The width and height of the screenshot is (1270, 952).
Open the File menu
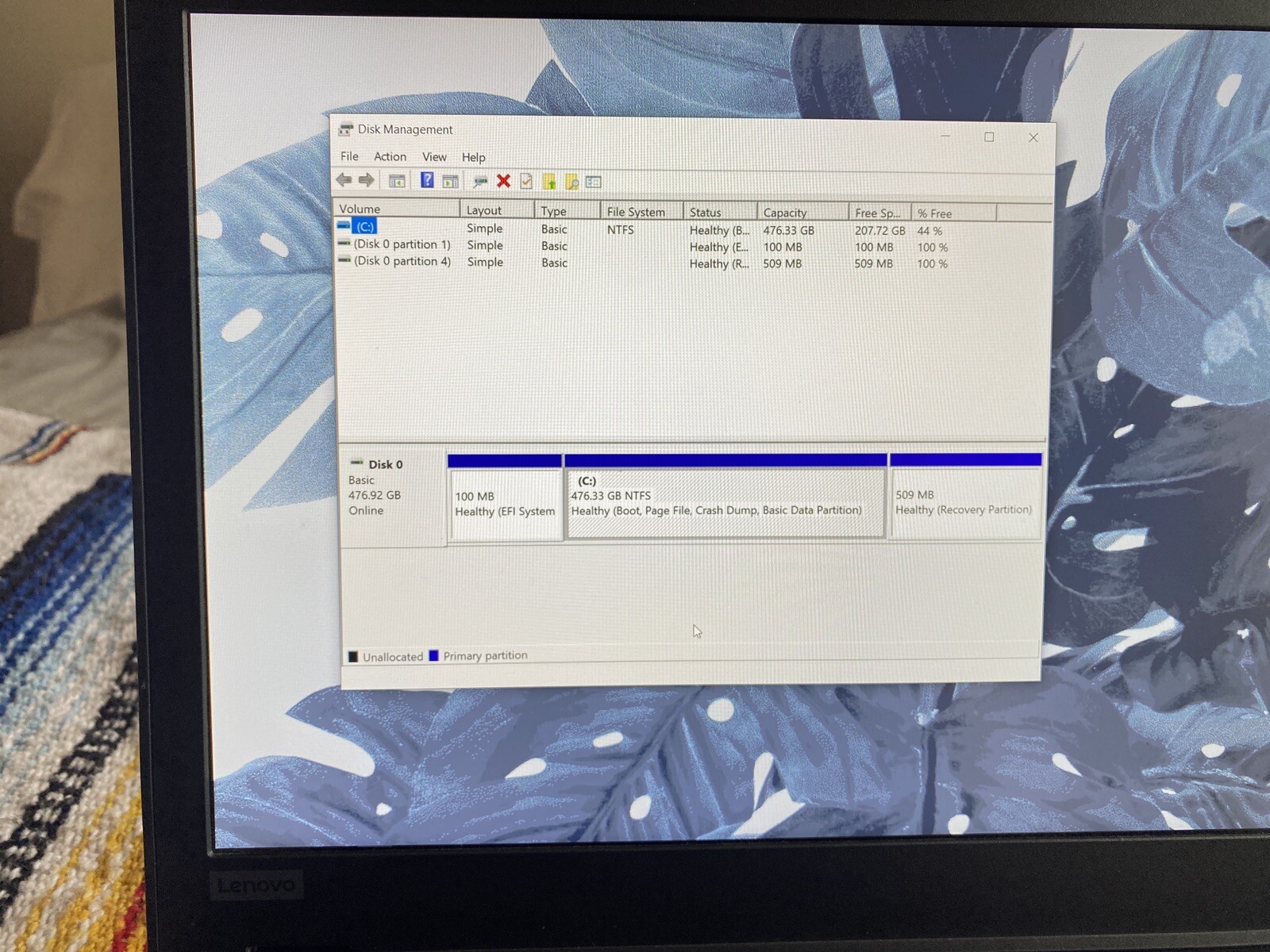click(349, 156)
